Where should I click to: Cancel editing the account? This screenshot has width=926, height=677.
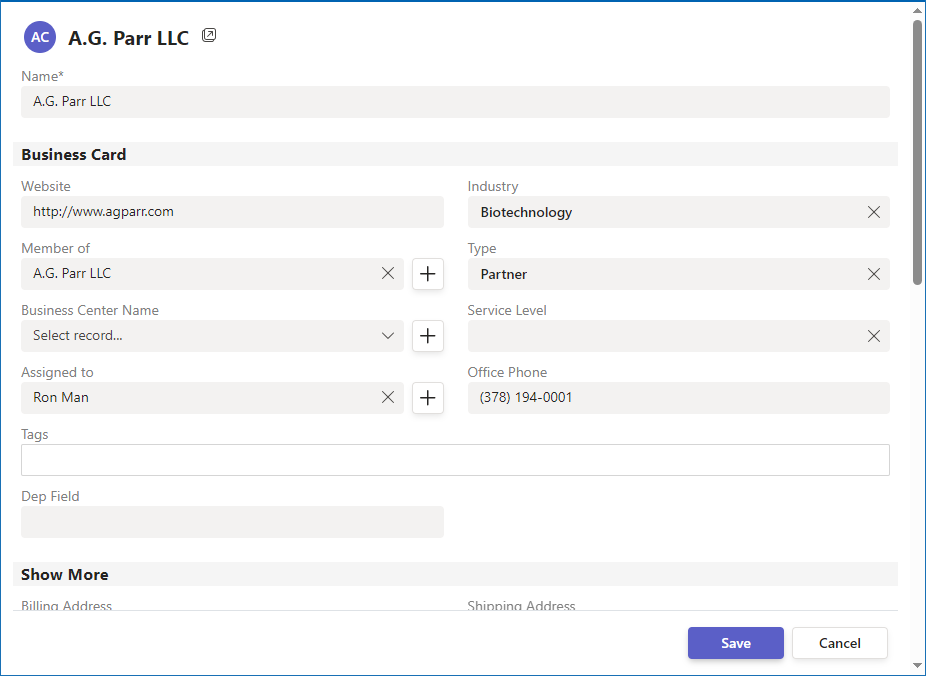[839, 643]
